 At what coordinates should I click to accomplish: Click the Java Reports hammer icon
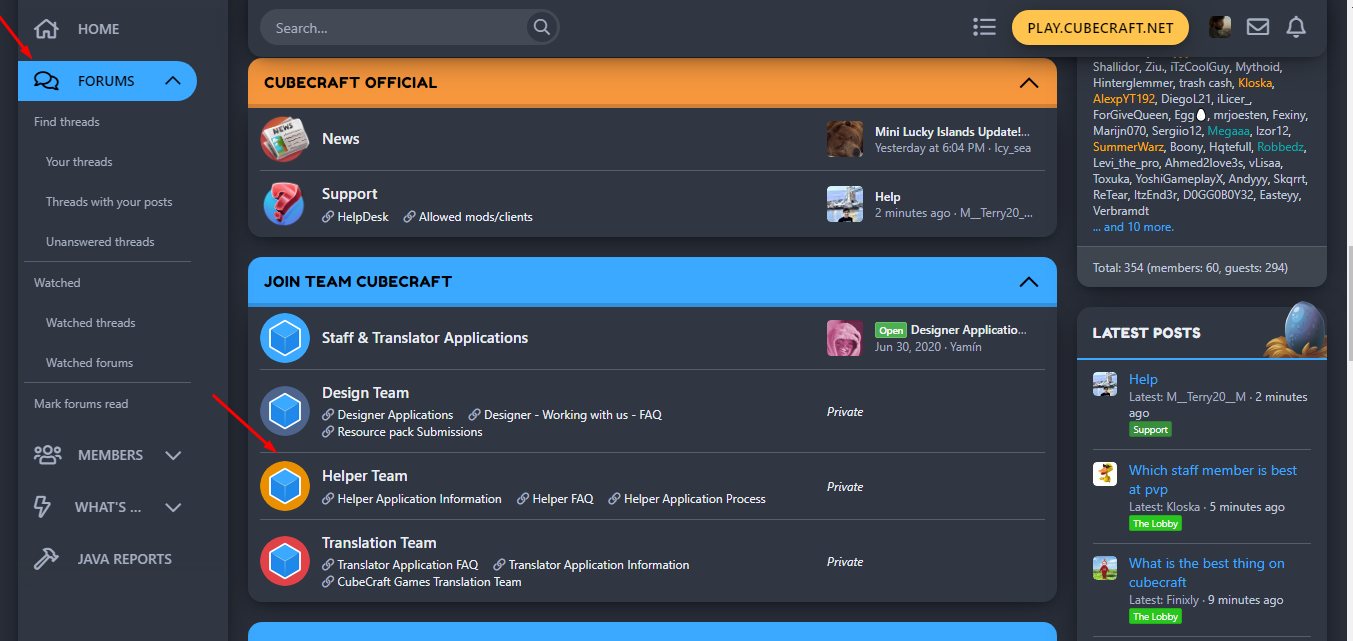[x=46, y=559]
